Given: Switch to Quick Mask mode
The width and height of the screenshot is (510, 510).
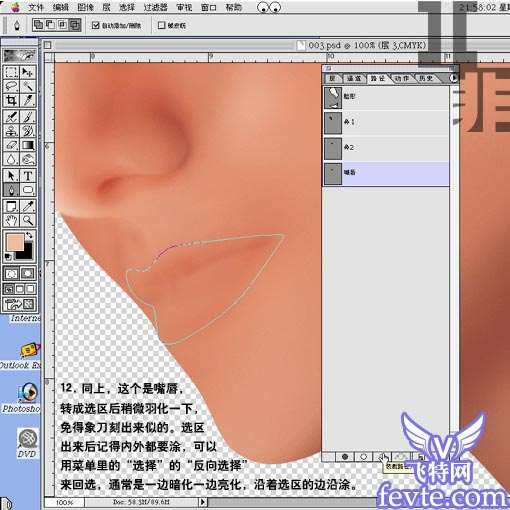Looking at the screenshot, I should tap(28, 274).
